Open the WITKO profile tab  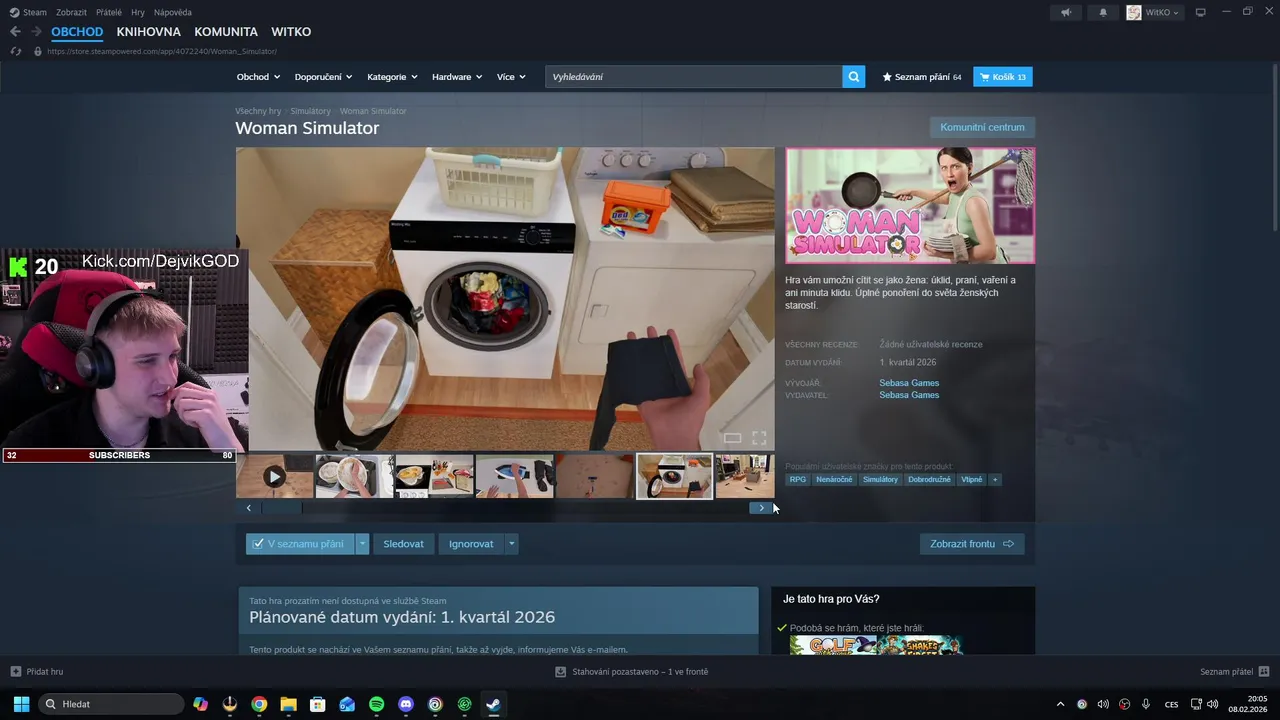click(x=291, y=32)
